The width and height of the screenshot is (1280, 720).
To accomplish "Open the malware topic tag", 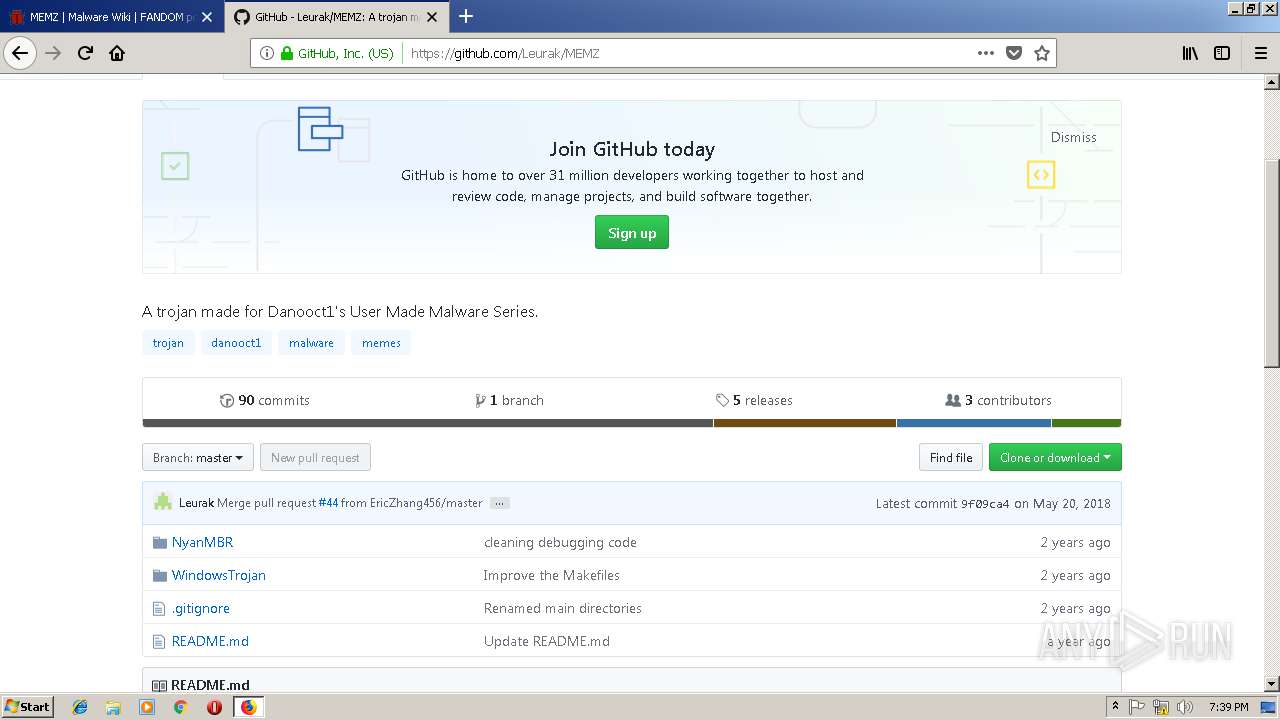I will click(311, 343).
